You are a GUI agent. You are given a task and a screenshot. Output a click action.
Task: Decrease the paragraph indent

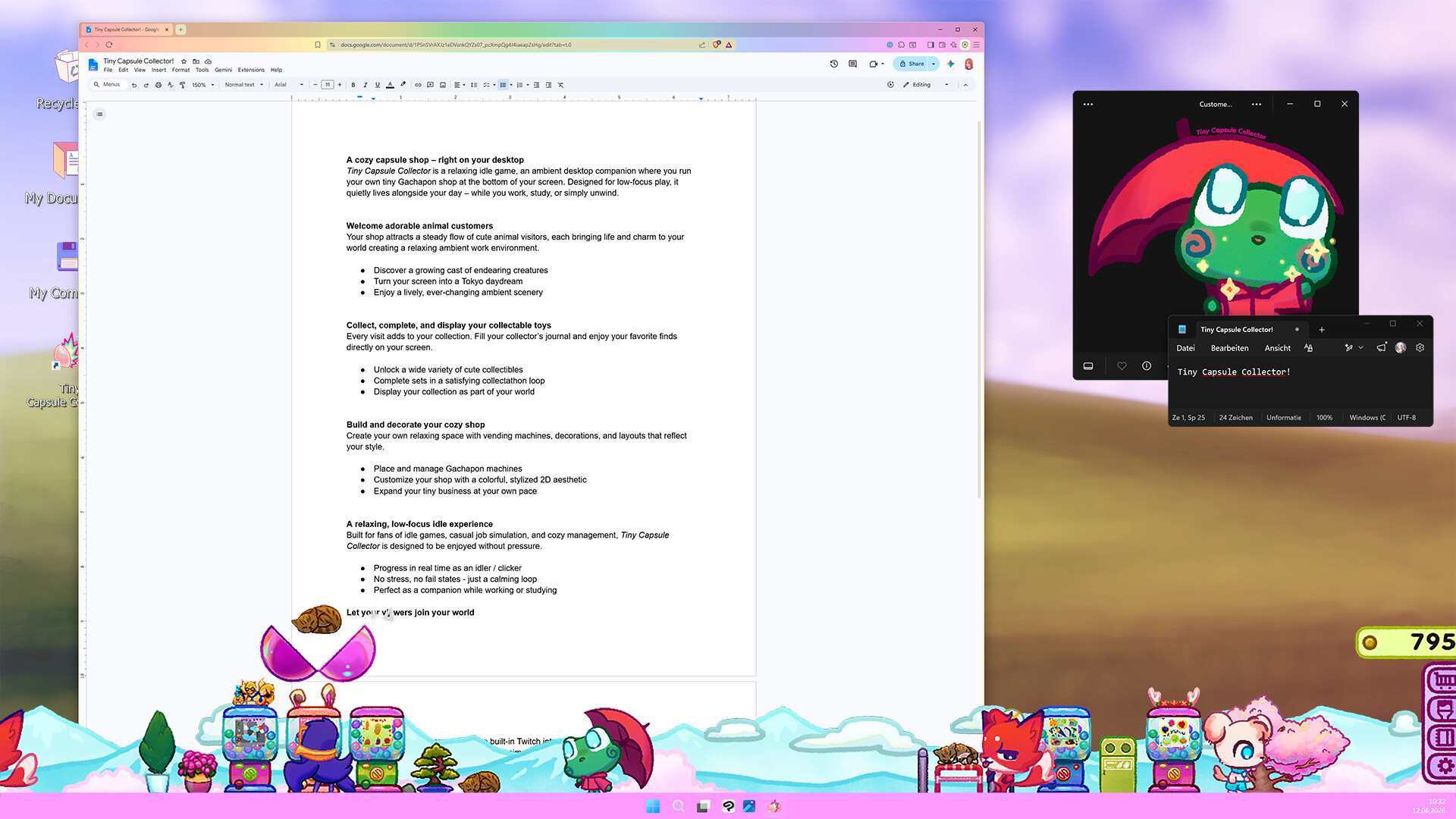(536, 85)
